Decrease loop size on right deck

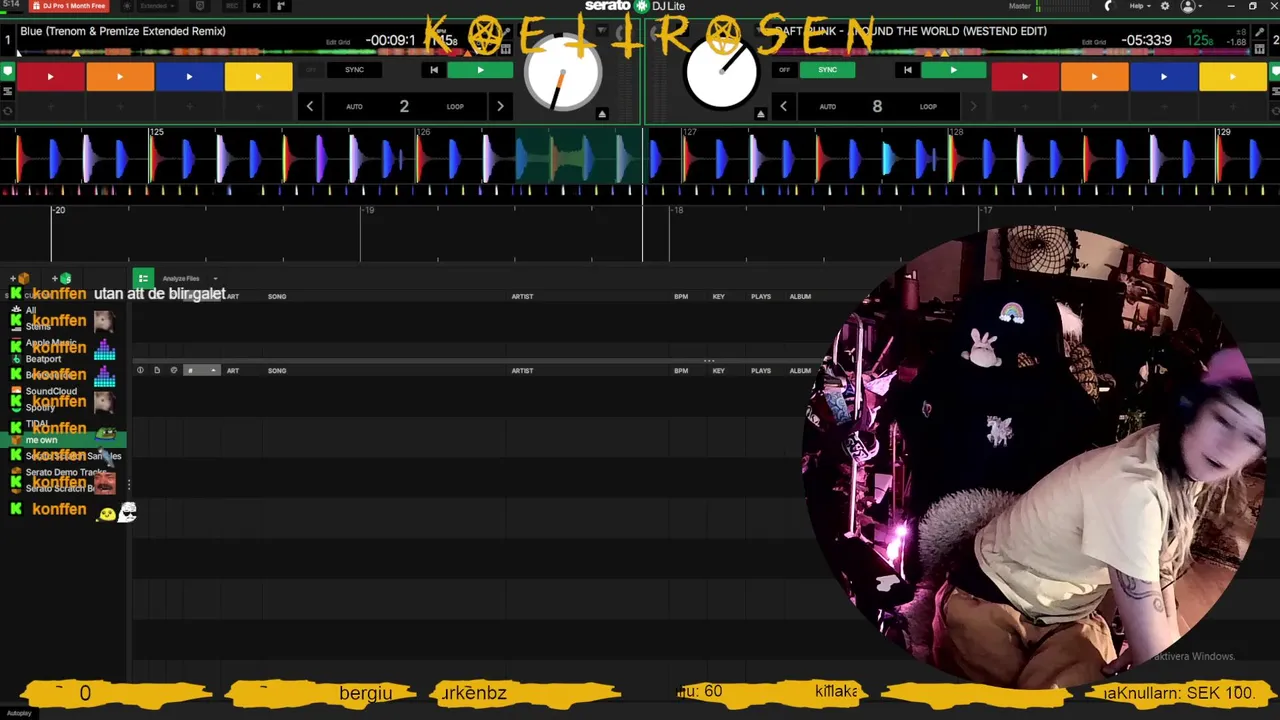point(783,106)
